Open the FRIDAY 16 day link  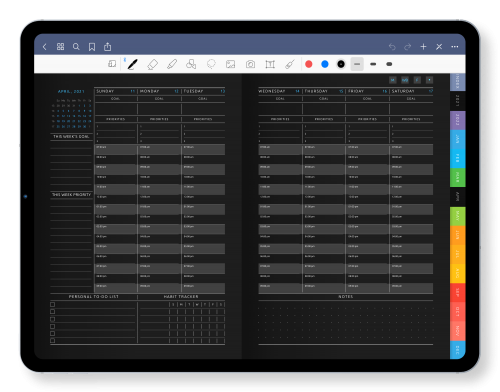(x=367, y=91)
